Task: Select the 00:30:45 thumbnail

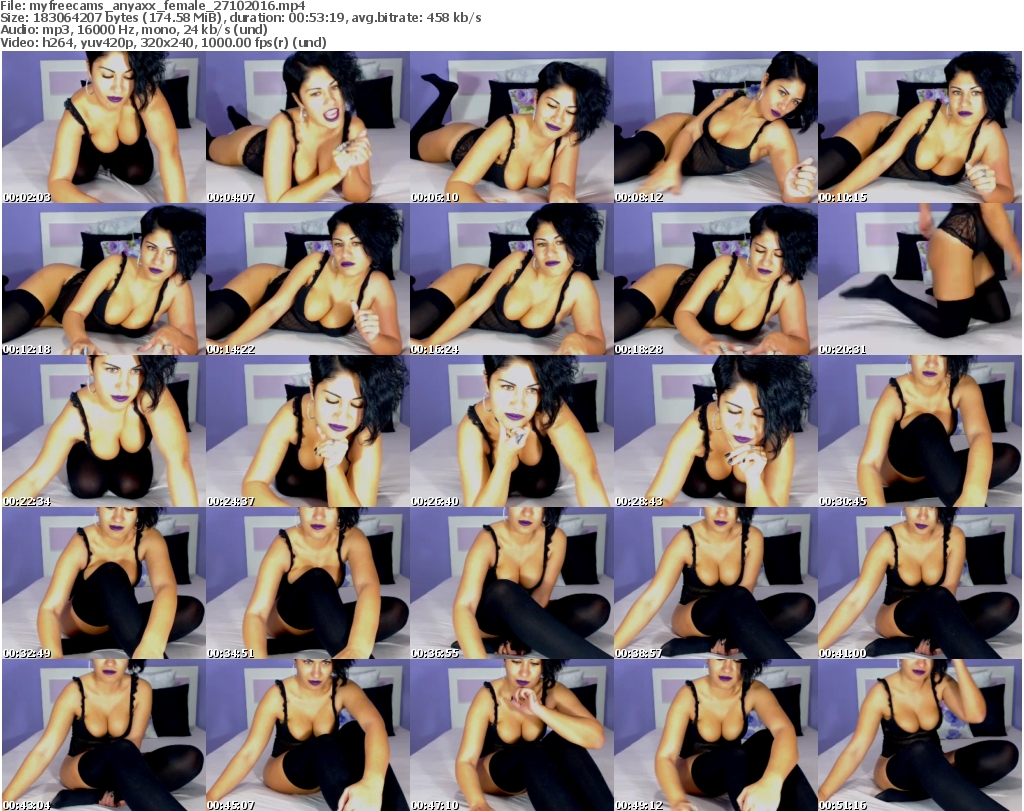Action: click(919, 431)
